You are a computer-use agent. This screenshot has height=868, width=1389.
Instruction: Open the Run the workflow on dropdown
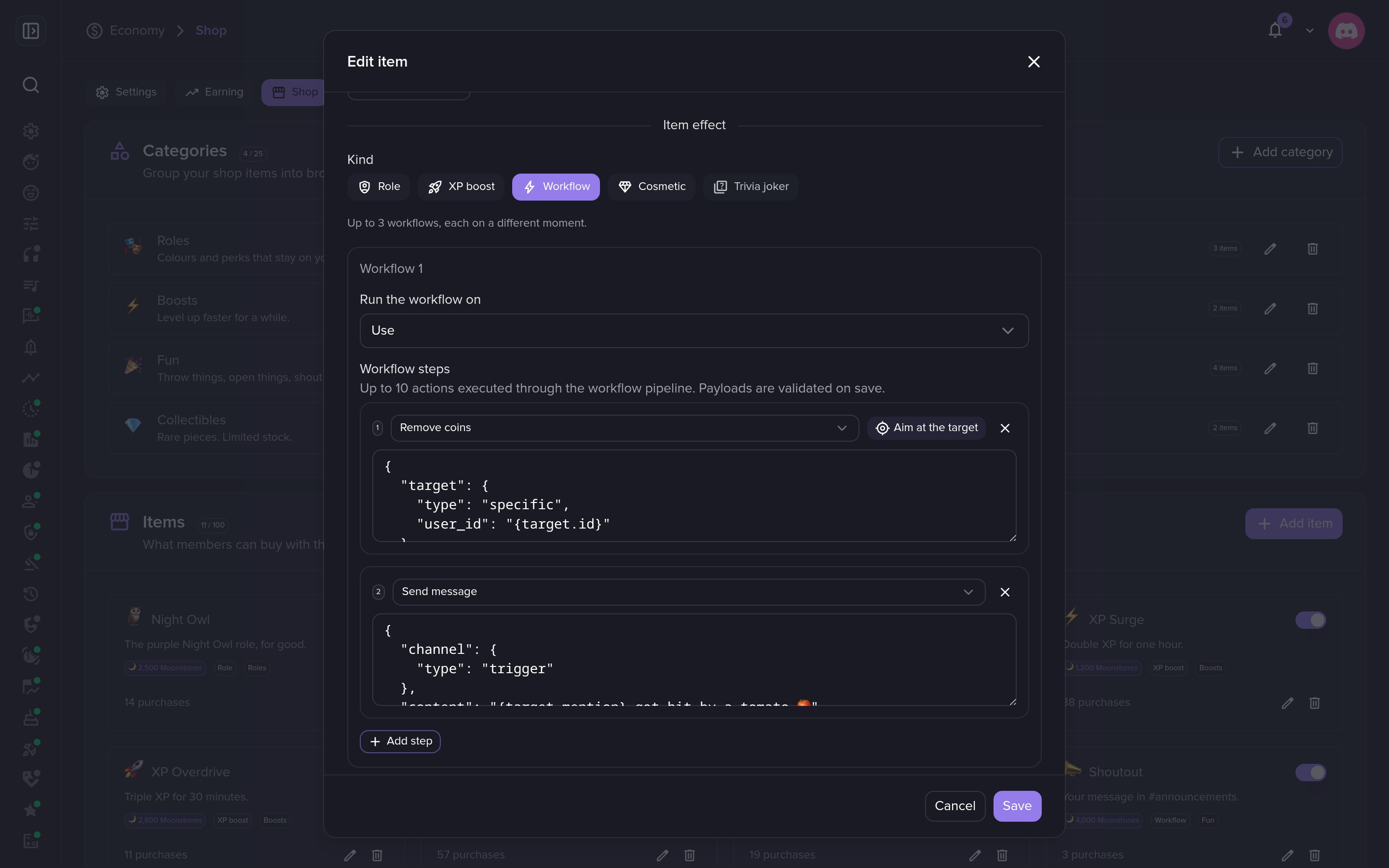(694, 331)
